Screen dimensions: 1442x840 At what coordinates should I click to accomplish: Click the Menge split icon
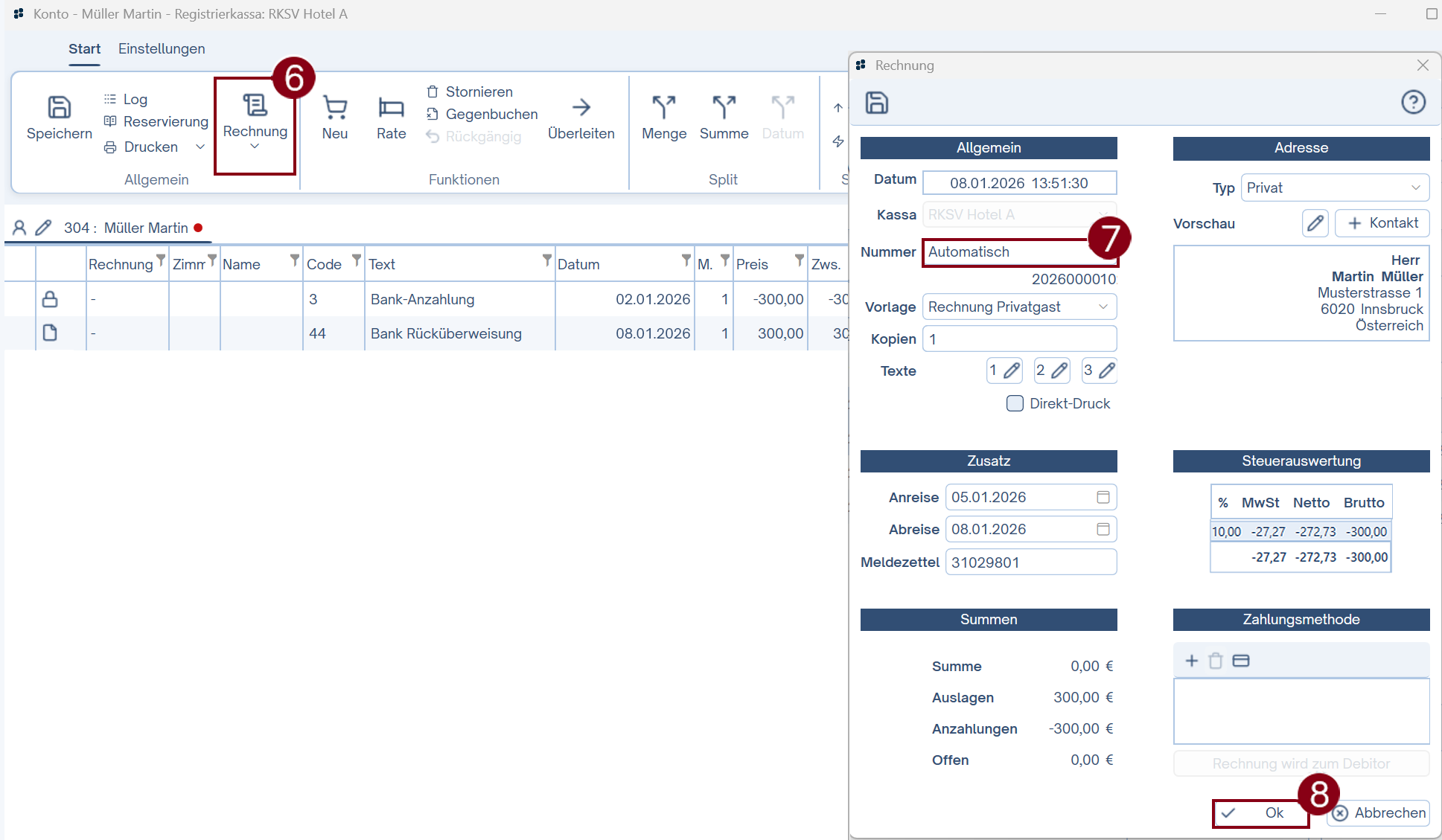[x=663, y=108]
